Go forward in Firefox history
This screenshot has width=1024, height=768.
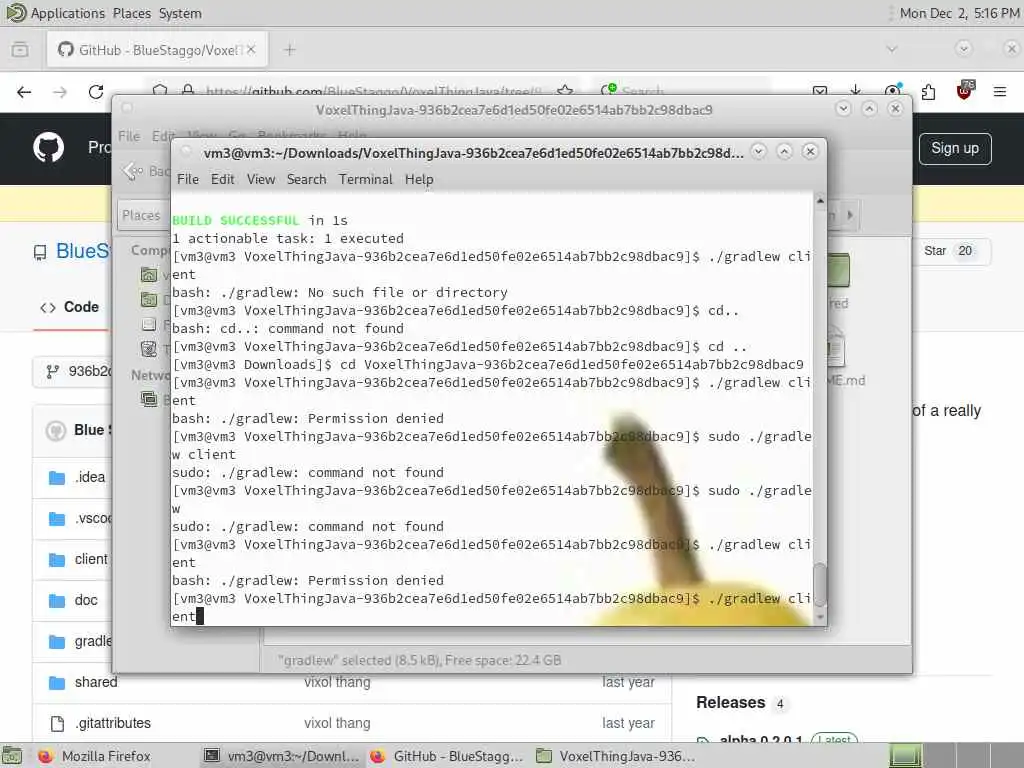(60, 92)
